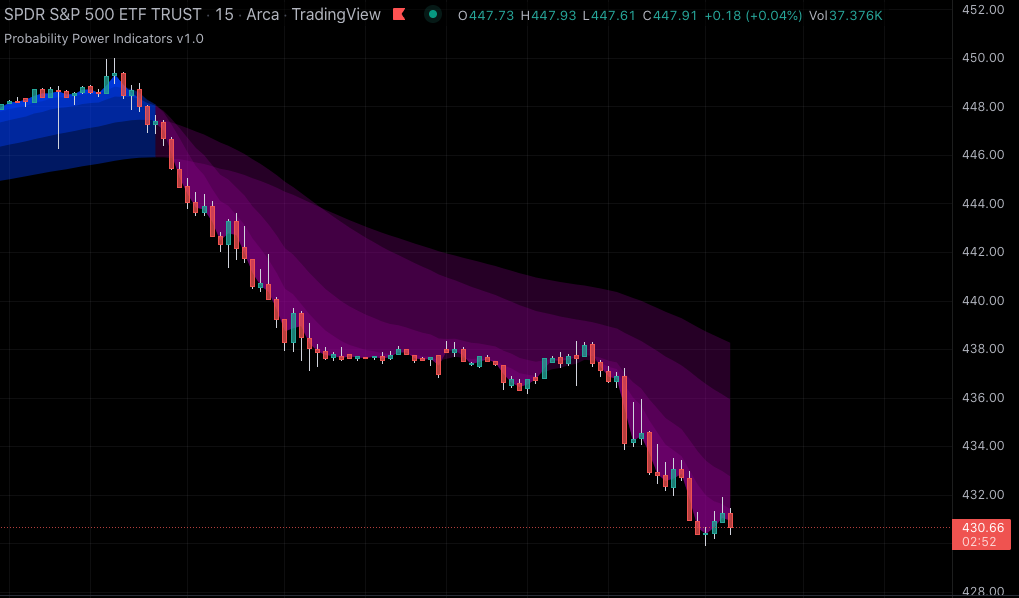1019x598 pixels.
Task: Click the green market status dot
Action: pyautogui.click(x=432, y=15)
